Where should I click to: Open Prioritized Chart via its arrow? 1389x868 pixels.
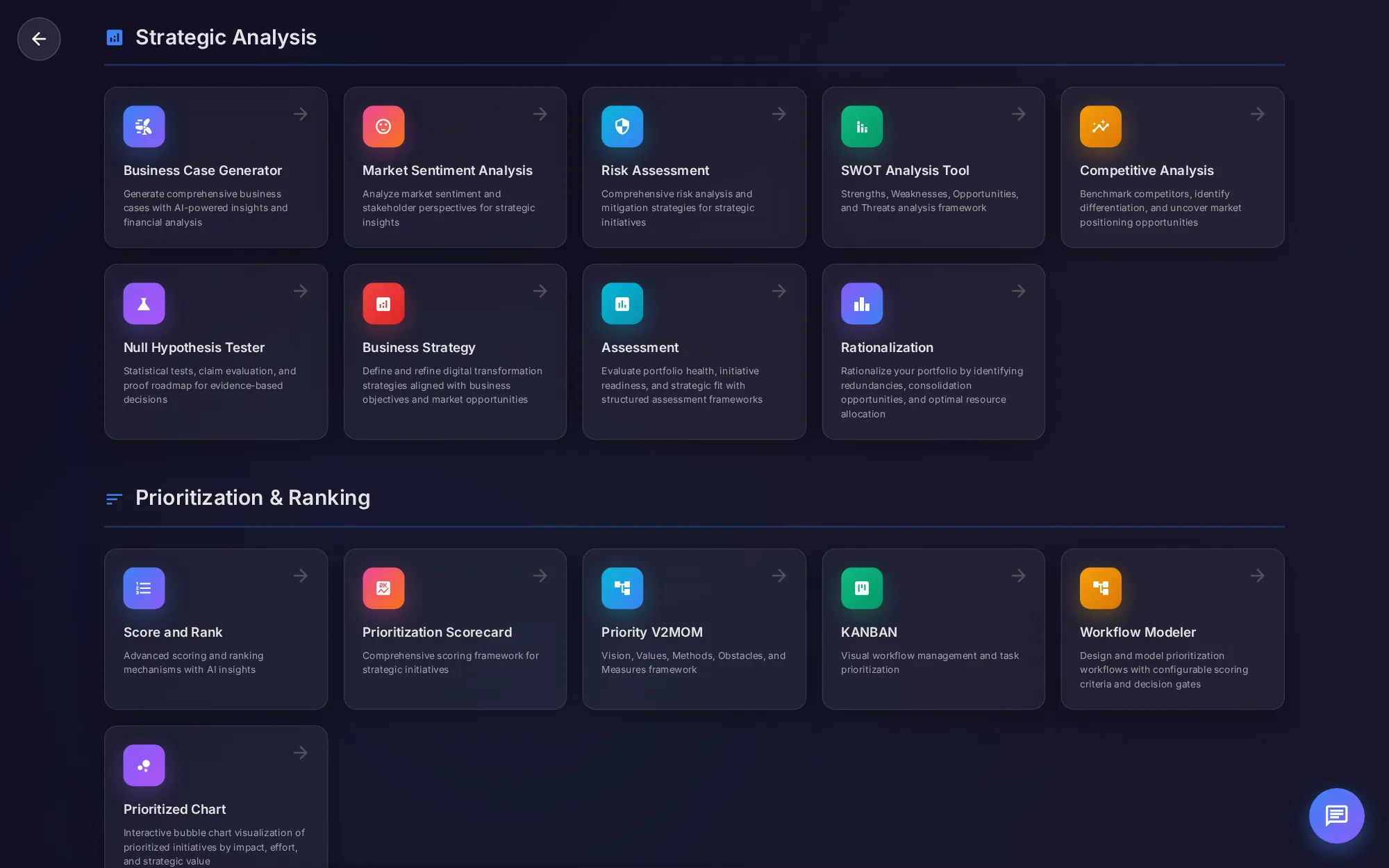301,753
